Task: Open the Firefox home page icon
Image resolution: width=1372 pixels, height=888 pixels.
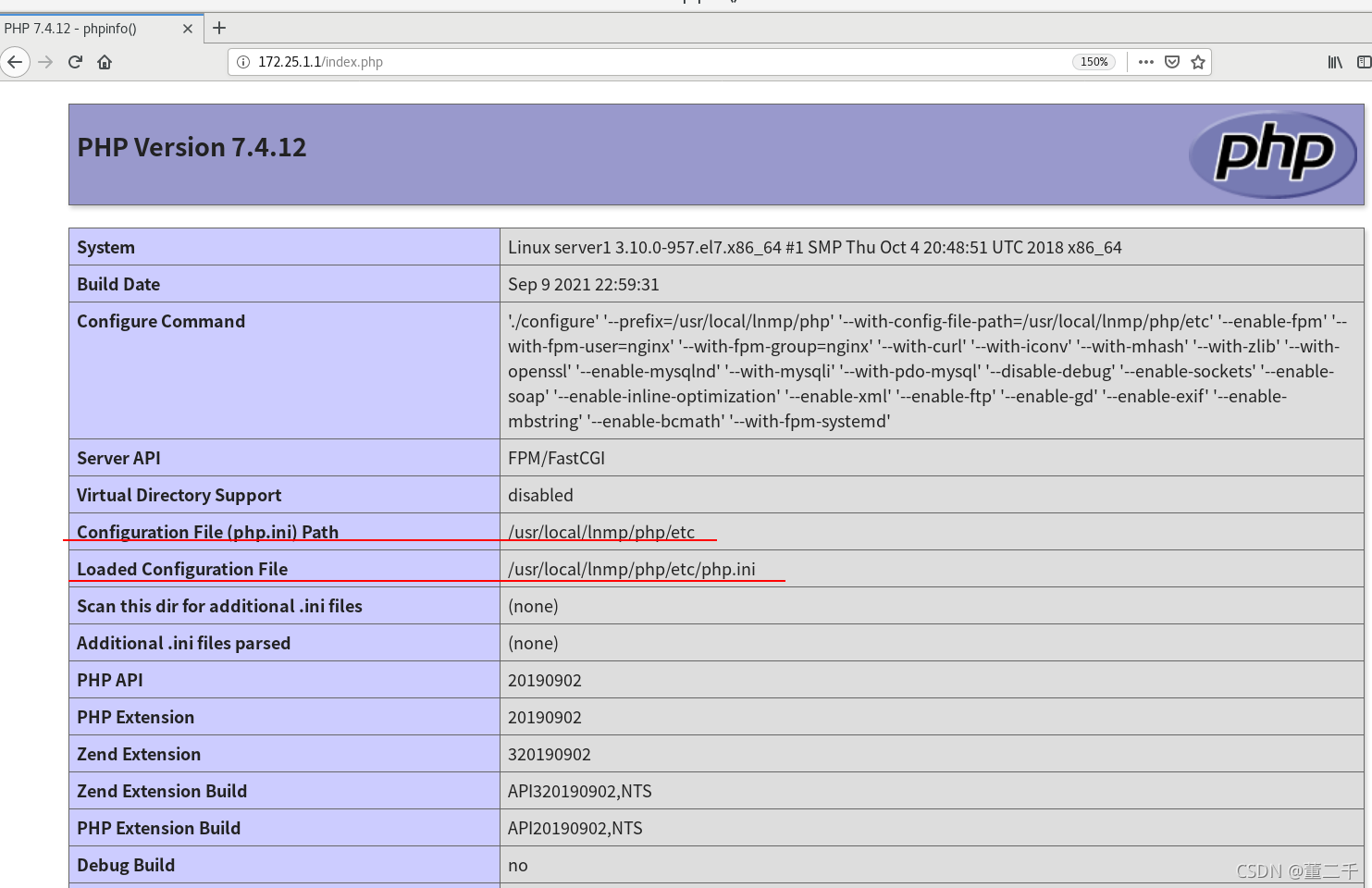Action: pyautogui.click(x=105, y=62)
